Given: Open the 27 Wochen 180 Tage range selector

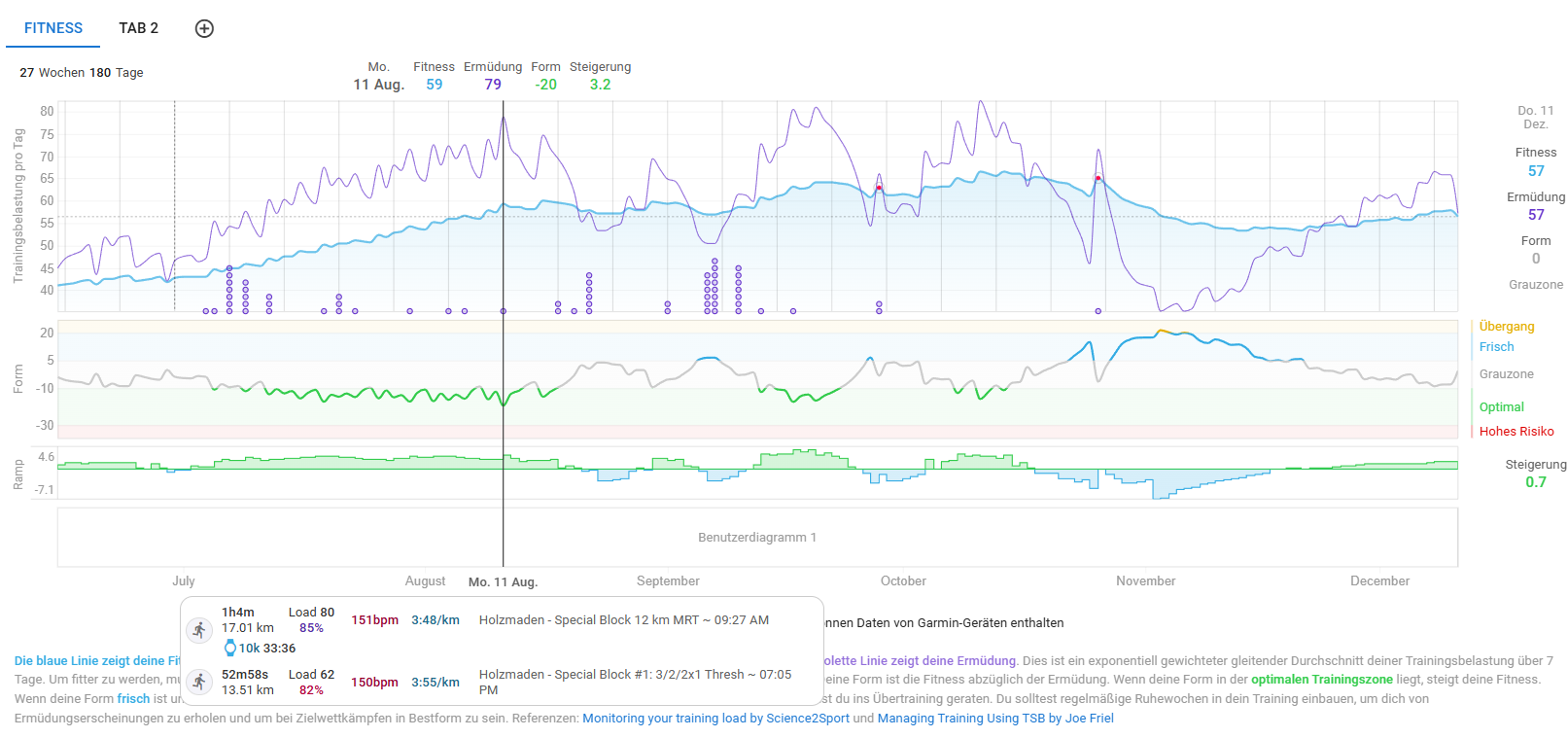Looking at the screenshot, I should tap(82, 73).
